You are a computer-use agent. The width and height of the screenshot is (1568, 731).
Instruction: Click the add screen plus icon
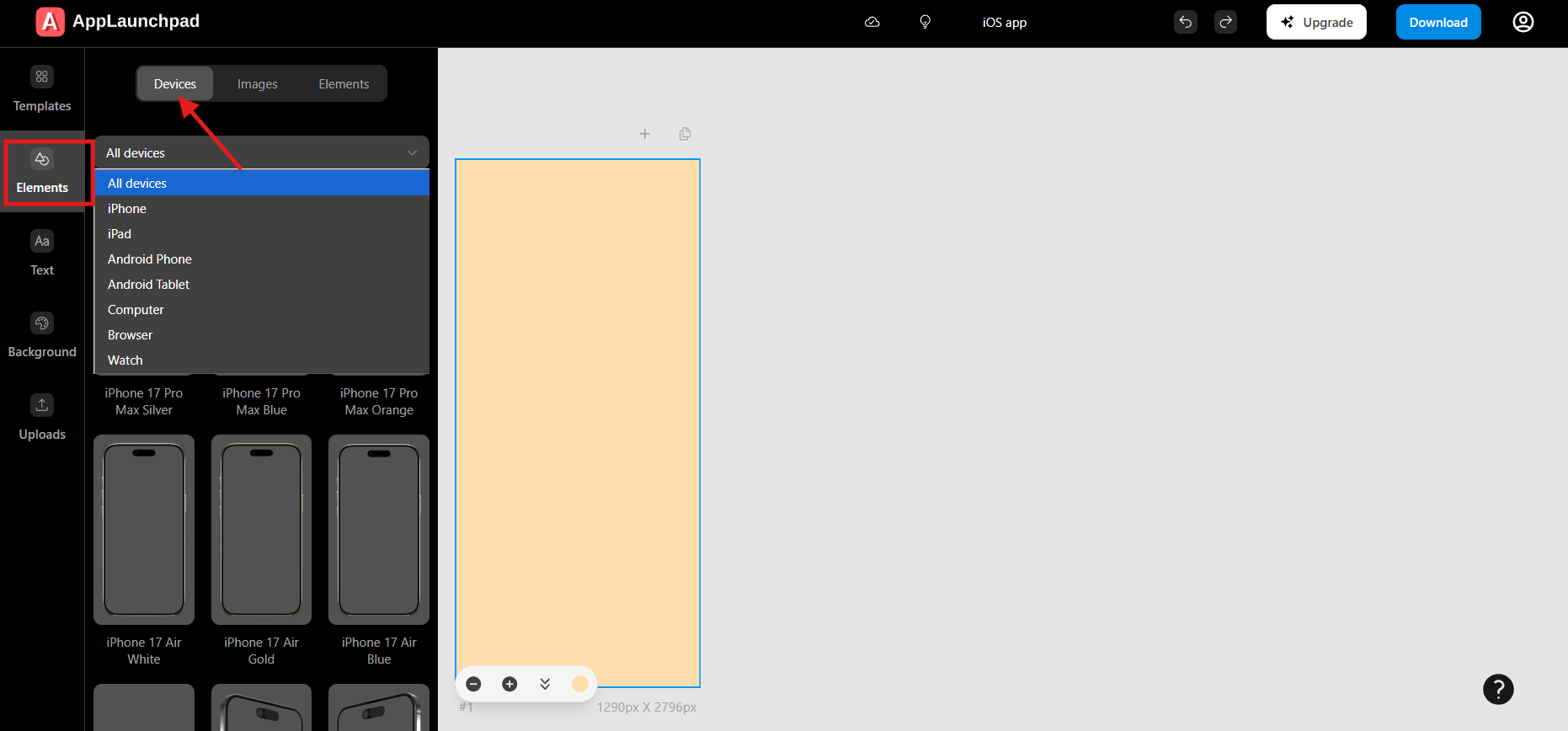pos(645,134)
